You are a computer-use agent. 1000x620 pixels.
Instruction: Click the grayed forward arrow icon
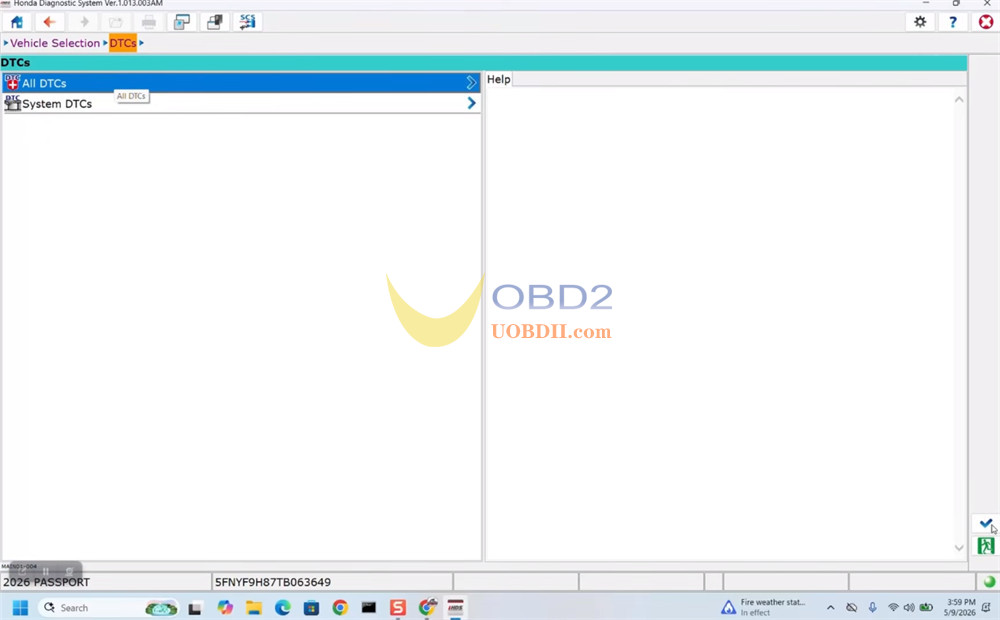pyautogui.click(x=84, y=22)
